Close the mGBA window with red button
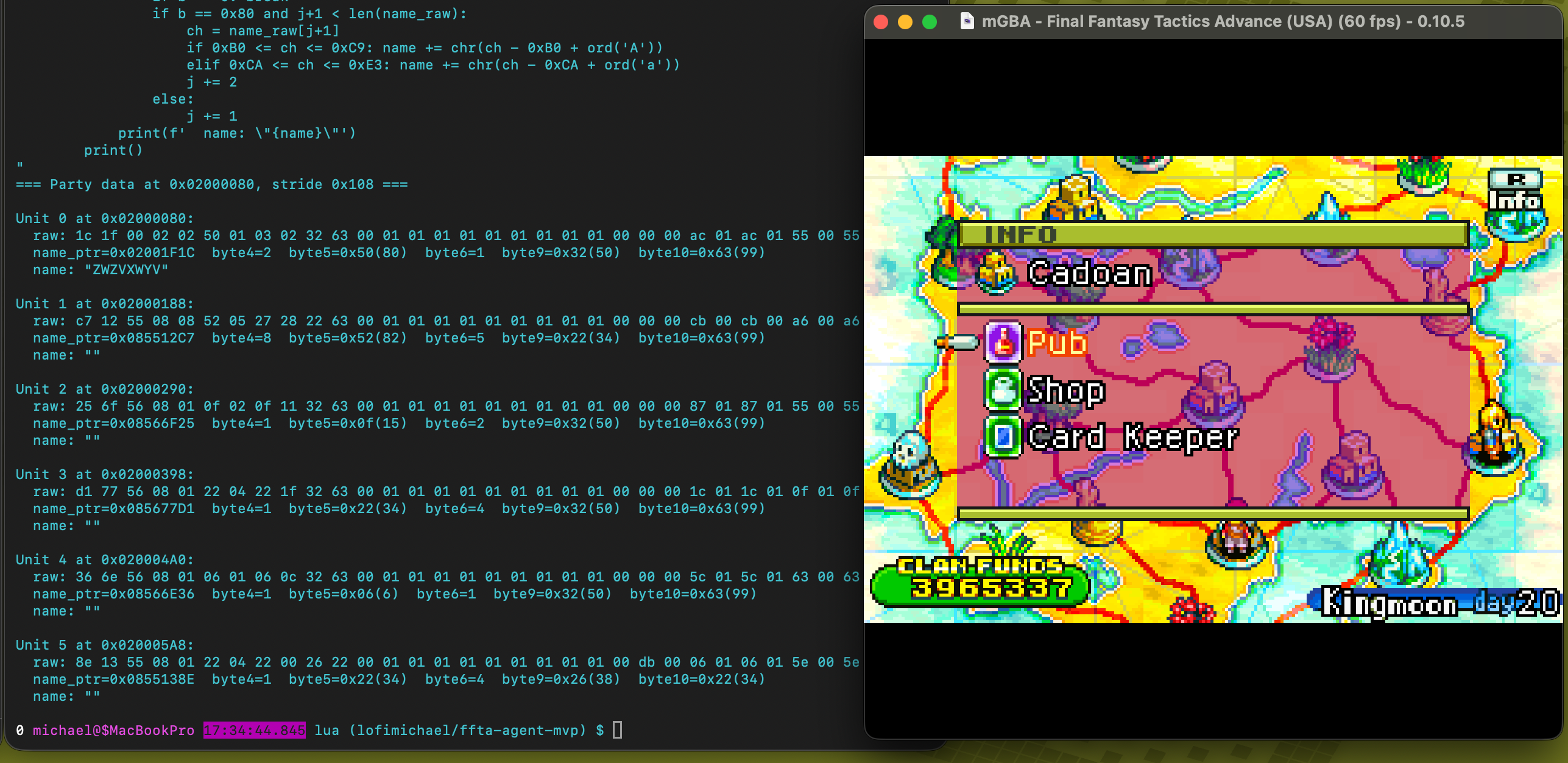This screenshot has width=1568, height=763. (x=881, y=22)
